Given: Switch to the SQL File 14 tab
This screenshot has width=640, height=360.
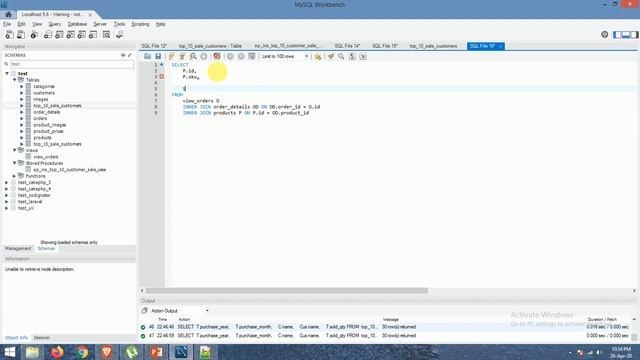Looking at the screenshot, I should click(347, 46).
